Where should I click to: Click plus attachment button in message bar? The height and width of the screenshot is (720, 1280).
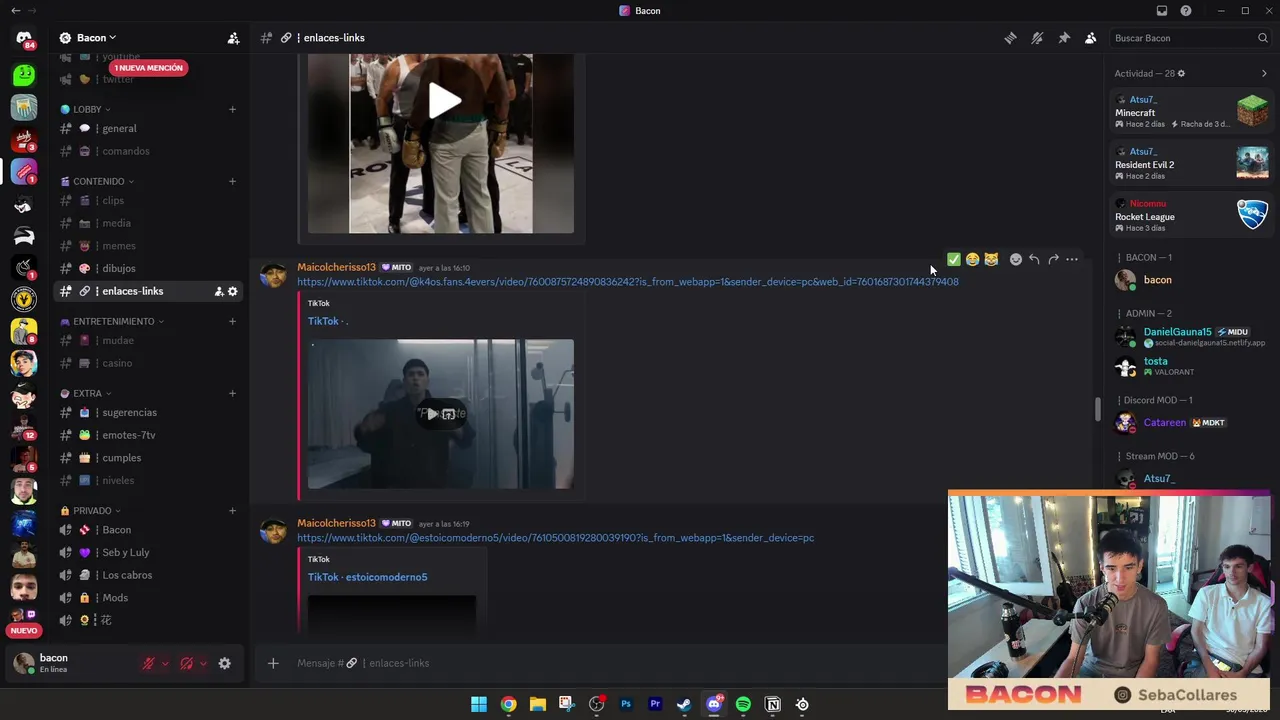(x=273, y=663)
